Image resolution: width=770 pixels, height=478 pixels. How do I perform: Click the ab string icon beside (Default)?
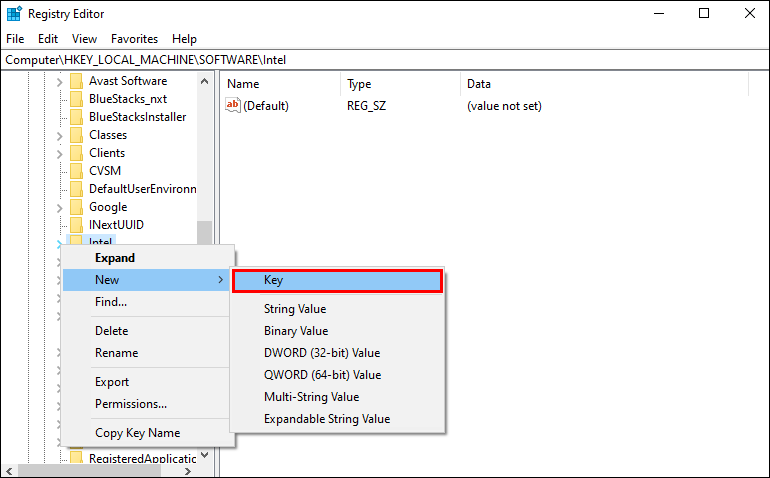tap(233, 105)
